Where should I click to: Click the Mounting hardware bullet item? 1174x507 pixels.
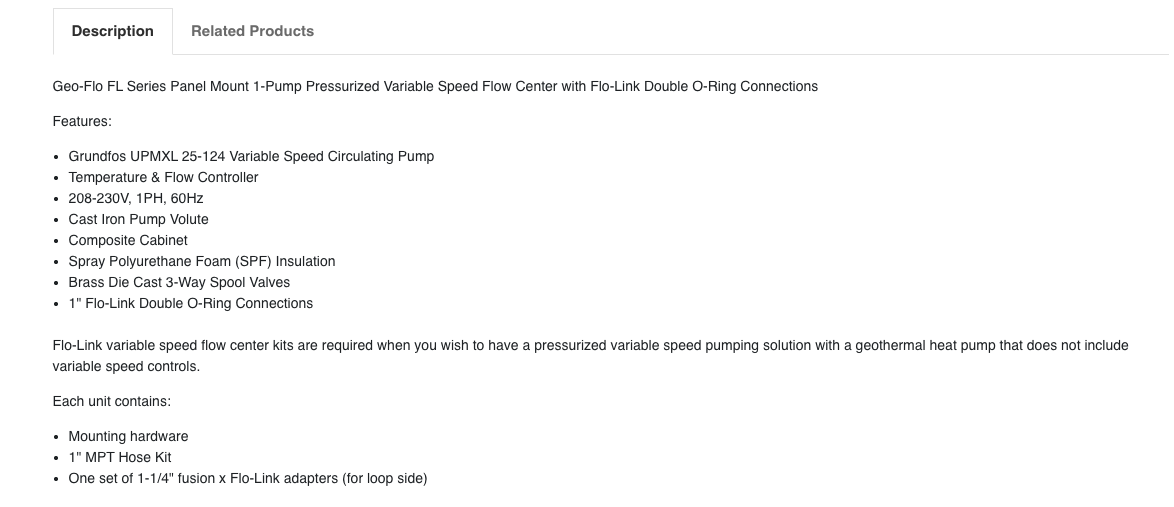tap(128, 437)
